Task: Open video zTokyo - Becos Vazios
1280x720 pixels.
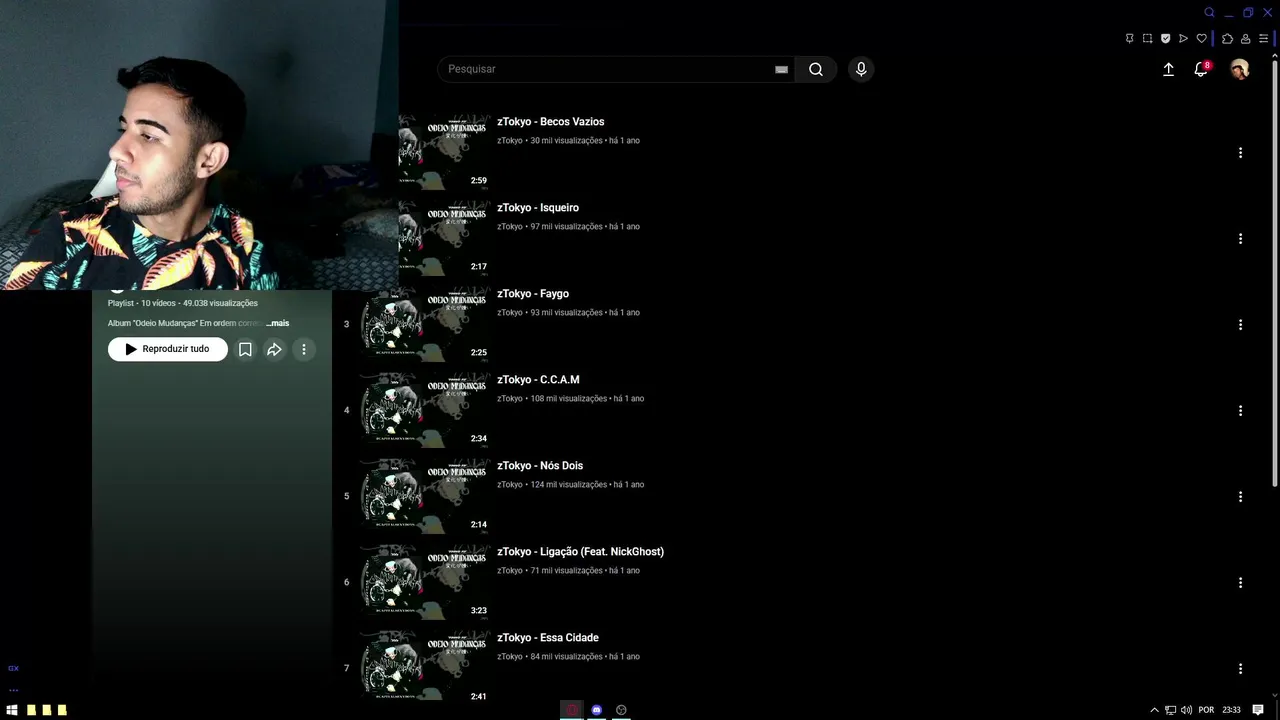Action: pos(550,122)
